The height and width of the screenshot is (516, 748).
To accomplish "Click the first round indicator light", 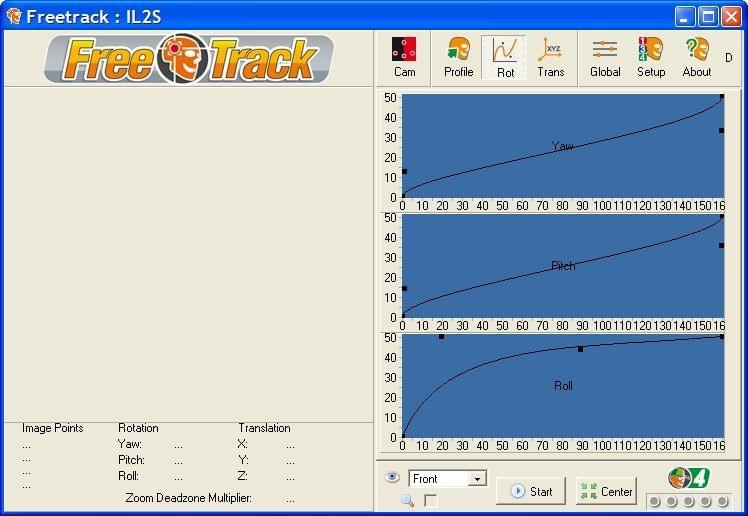I will click(654, 501).
